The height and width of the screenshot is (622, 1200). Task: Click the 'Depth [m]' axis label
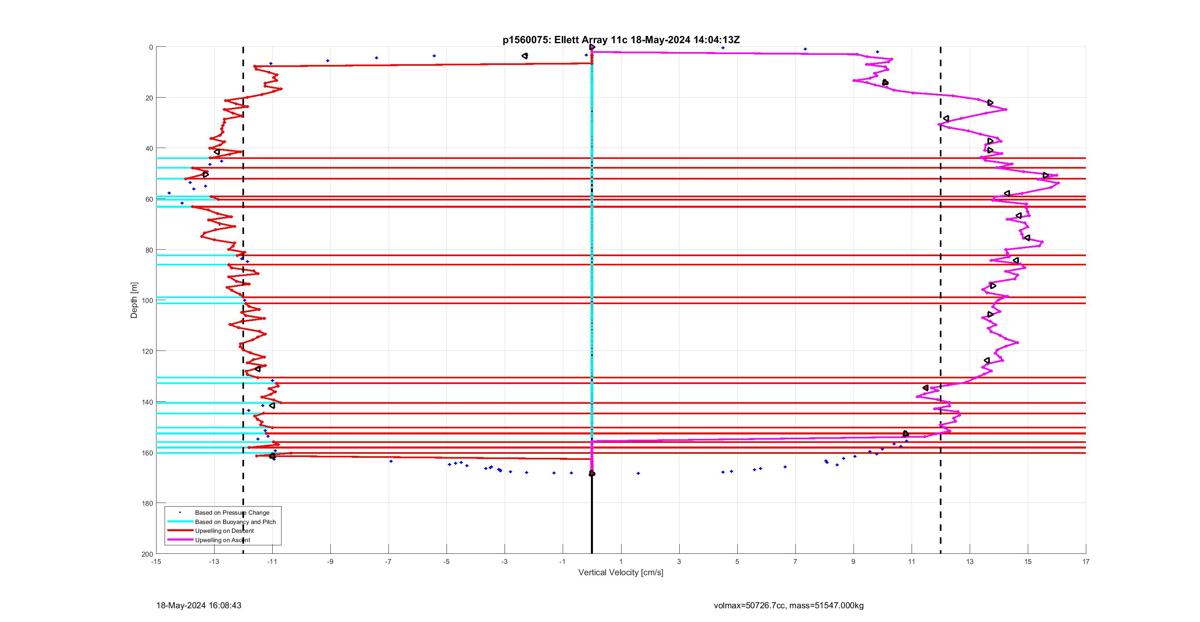pyautogui.click(x=134, y=300)
